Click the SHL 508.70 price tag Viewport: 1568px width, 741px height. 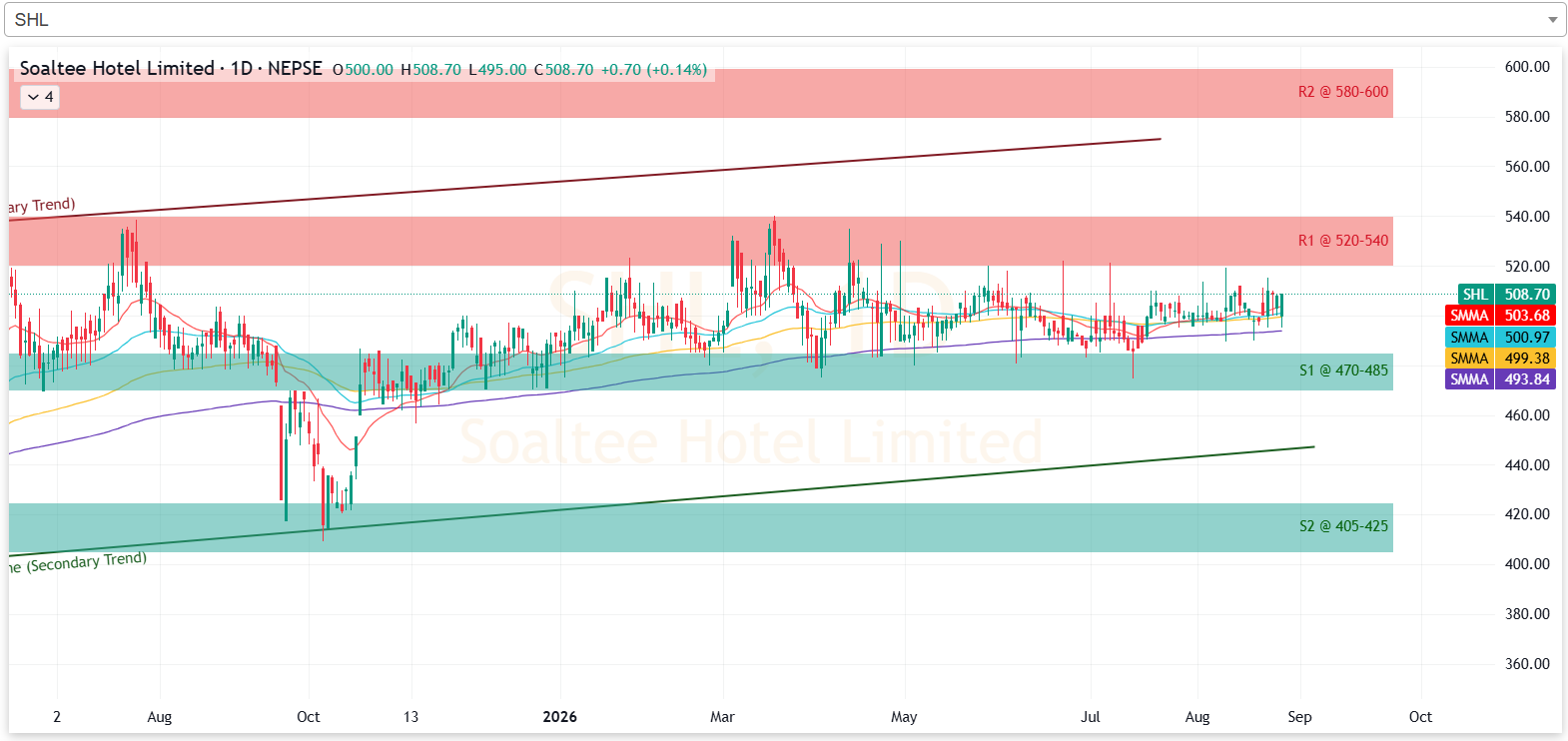1506,295
